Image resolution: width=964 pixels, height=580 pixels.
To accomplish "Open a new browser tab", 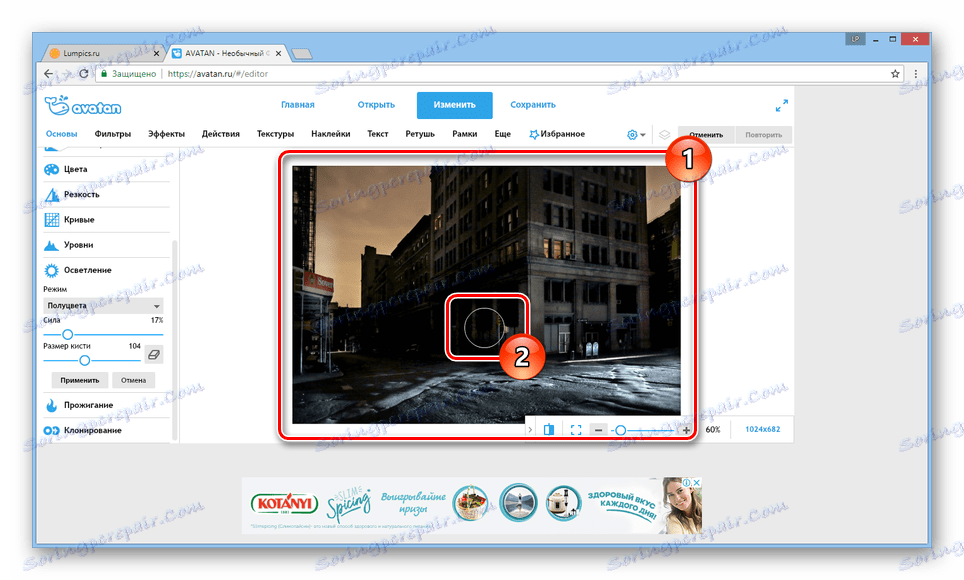I will coord(301,54).
